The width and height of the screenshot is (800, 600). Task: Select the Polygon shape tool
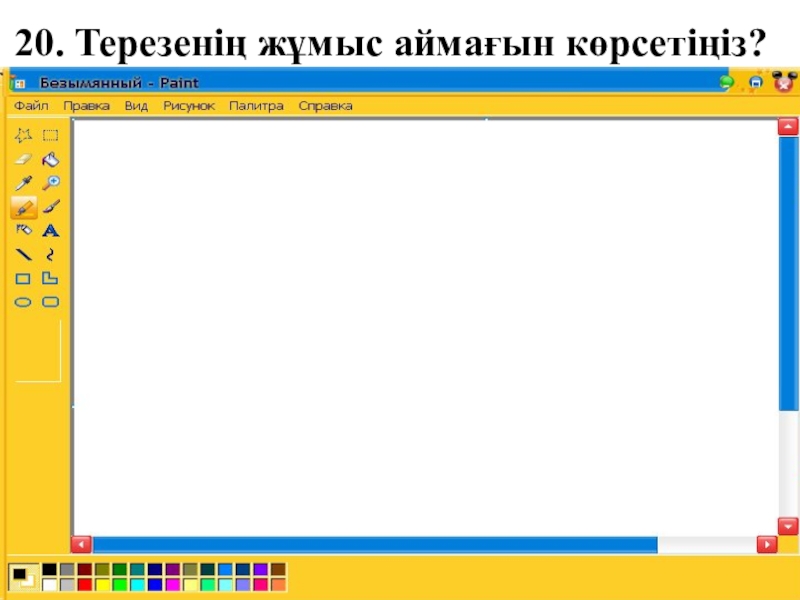[x=50, y=278]
